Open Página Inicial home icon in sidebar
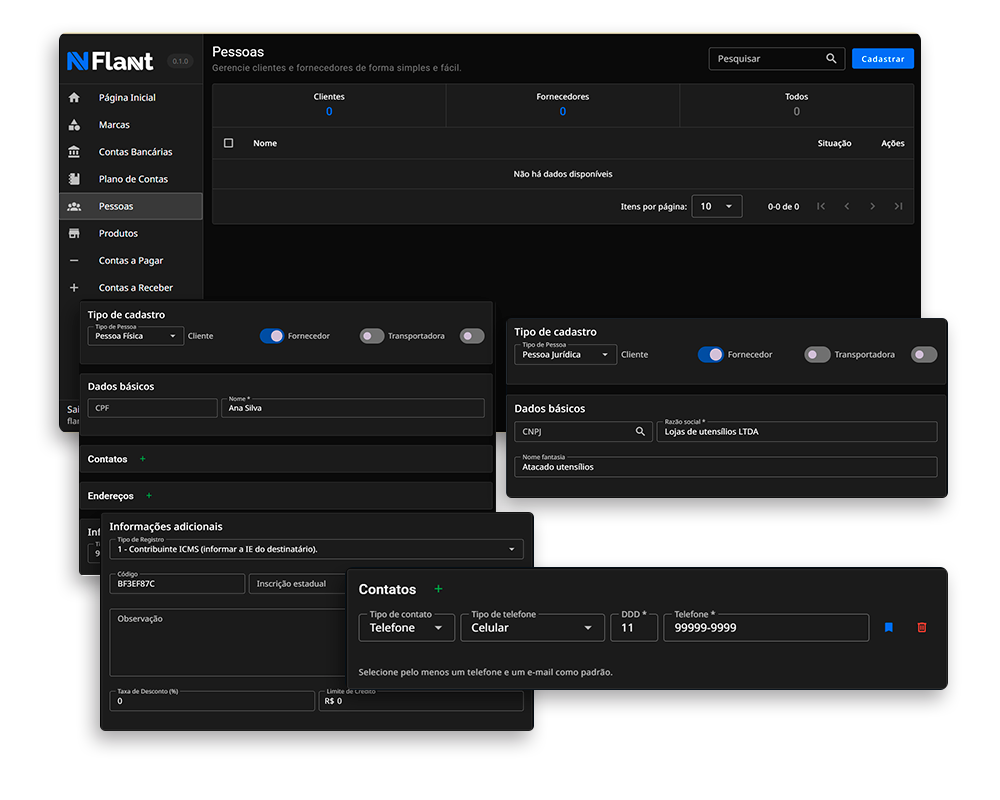1000x800 pixels. click(x=74, y=98)
